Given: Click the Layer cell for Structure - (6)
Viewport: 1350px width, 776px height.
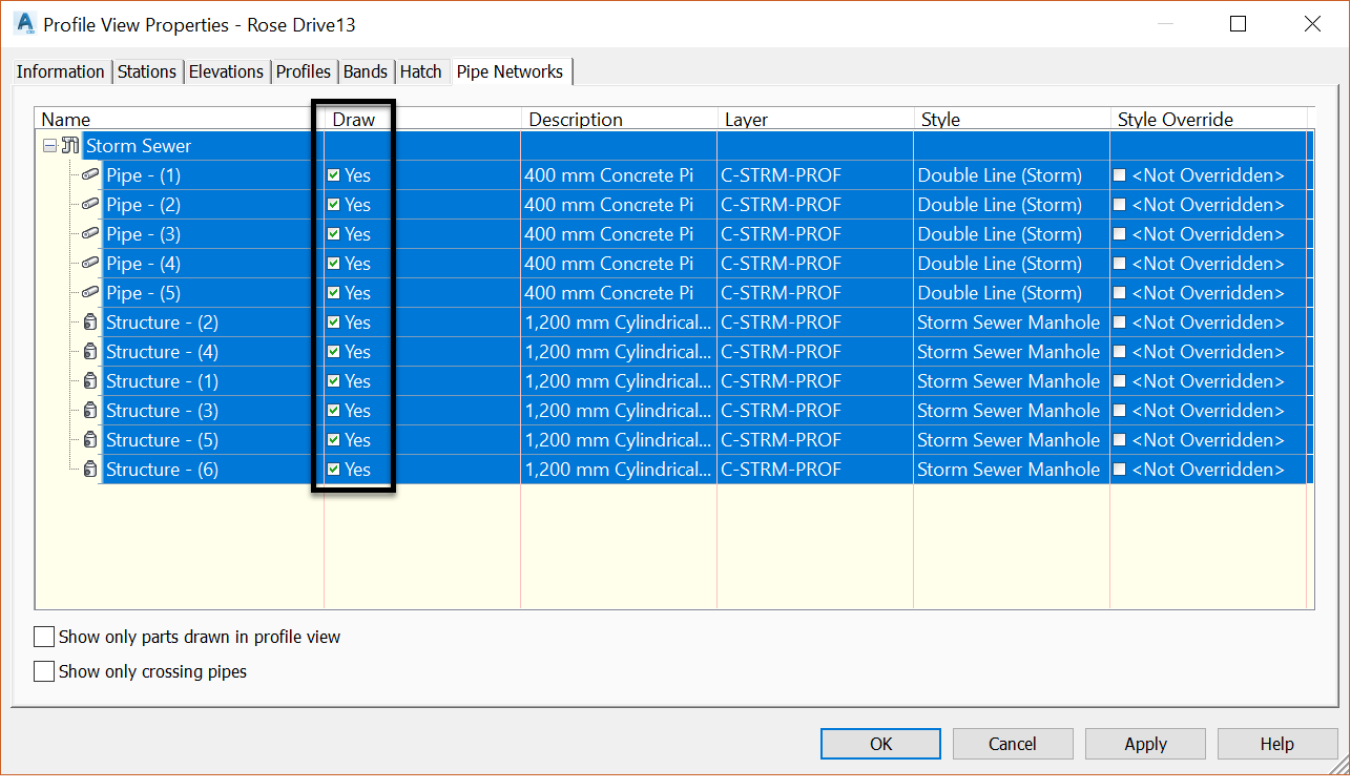Looking at the screenshot, I should pyautogui.click(x=815, y=469).
